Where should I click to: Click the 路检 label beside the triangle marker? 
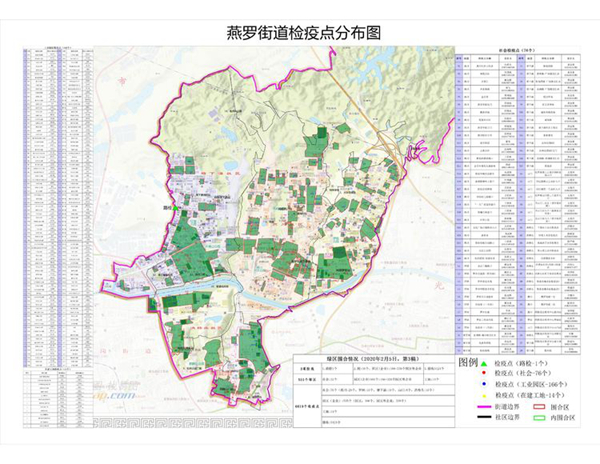168,208
